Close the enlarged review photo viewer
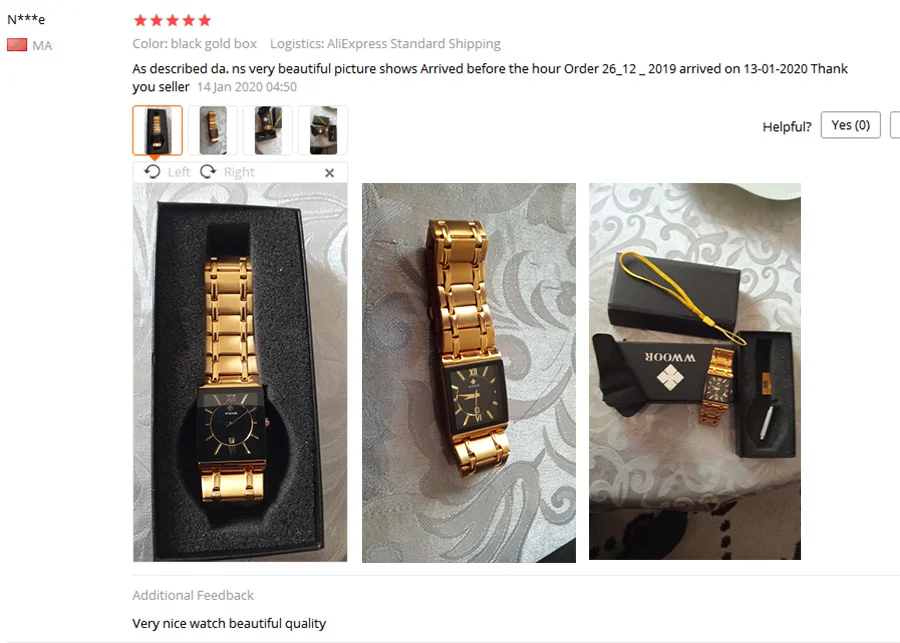 [x=329, y=173]
